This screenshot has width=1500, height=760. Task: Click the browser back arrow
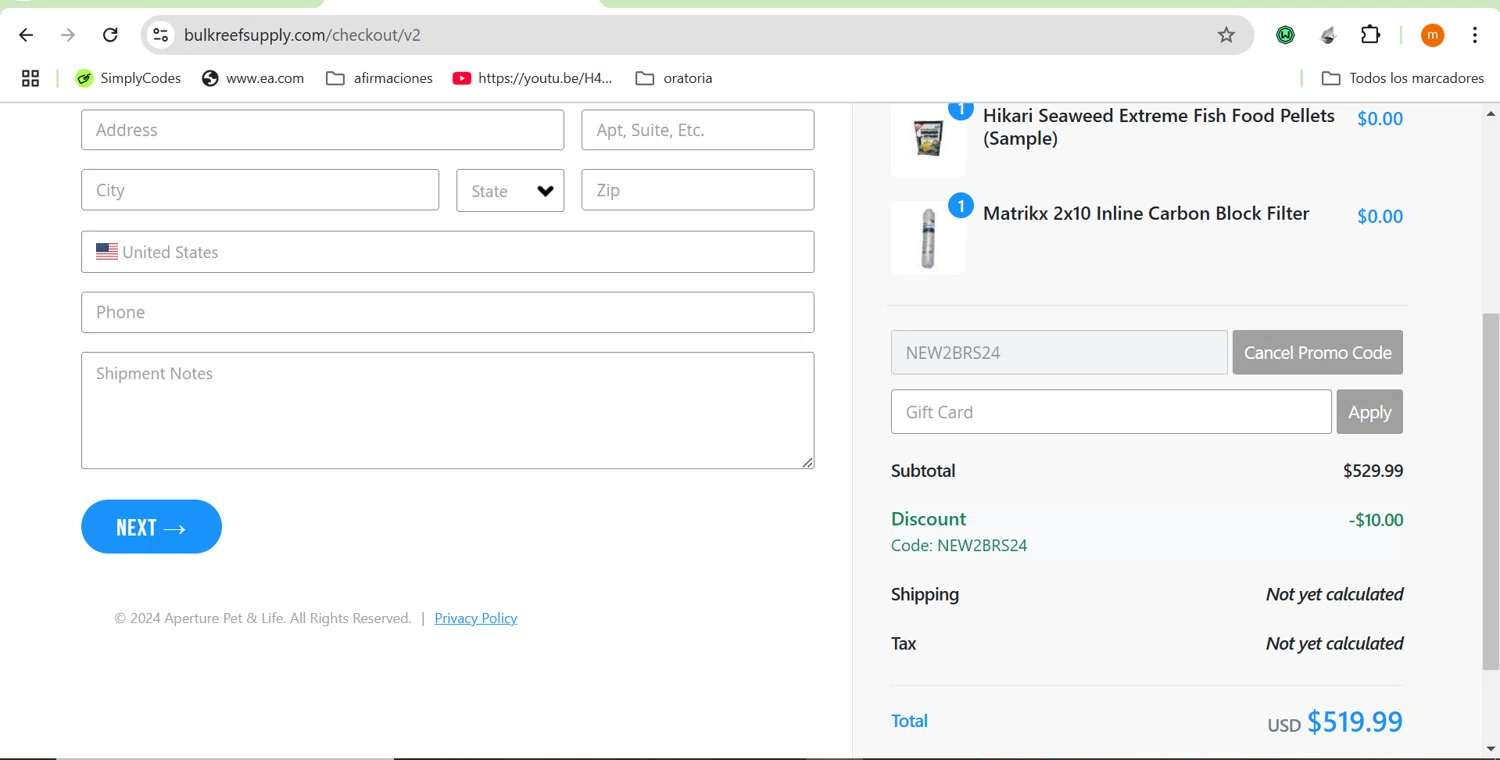(x=26, y=35)
